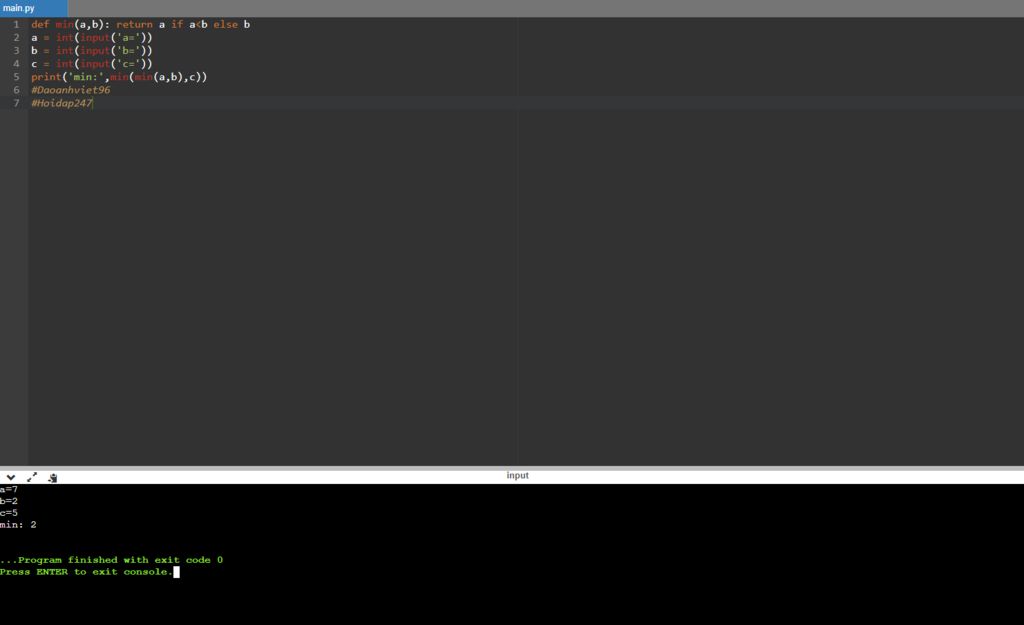Click the line reading c = int(input('c='))
Screen dimensions: 1024x625
point(91,63)
